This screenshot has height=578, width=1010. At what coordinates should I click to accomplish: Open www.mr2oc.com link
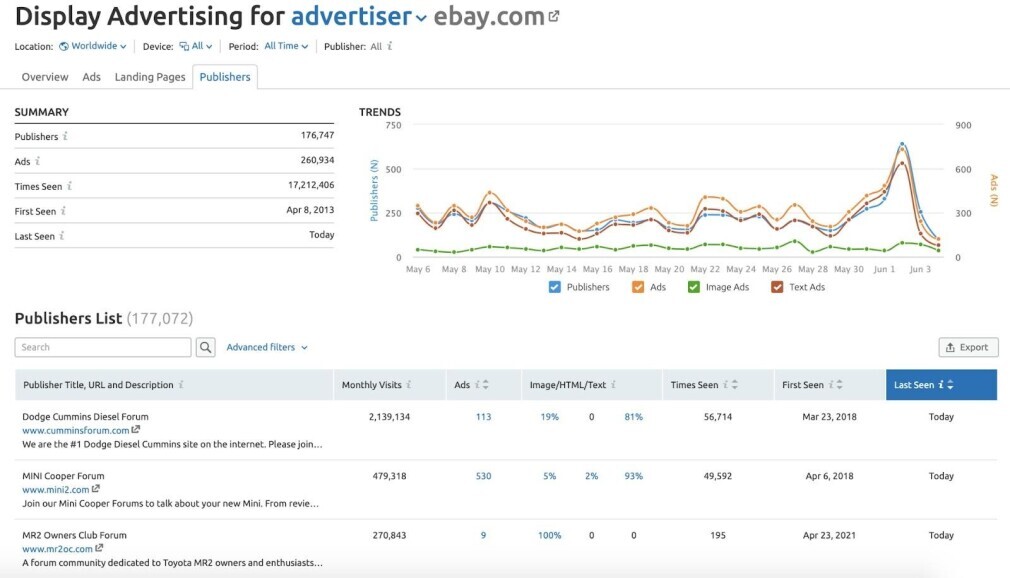57,549
